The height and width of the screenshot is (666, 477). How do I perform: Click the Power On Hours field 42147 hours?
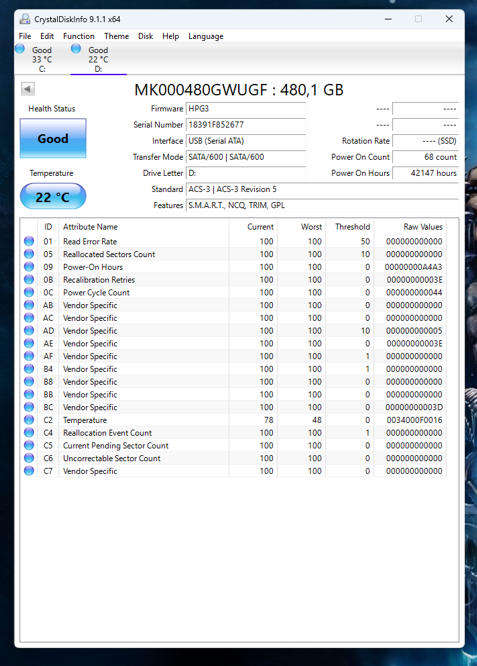pos(425,173)
